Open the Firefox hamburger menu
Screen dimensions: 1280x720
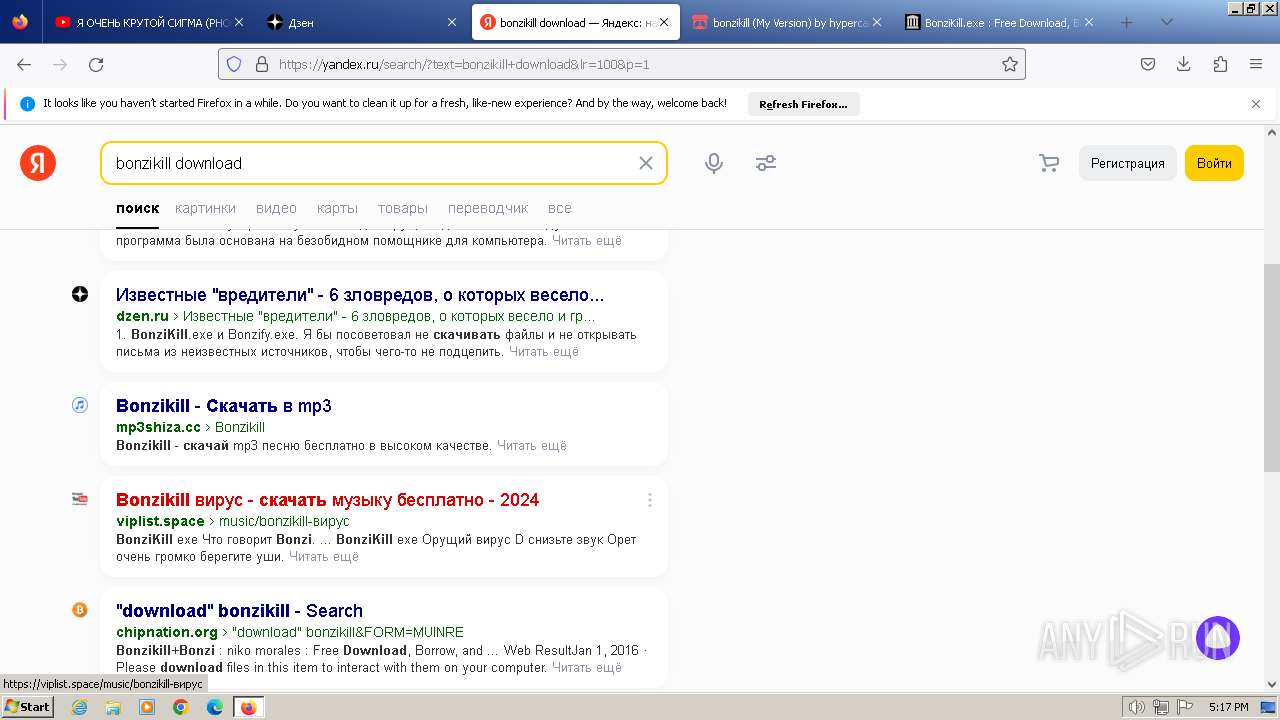point(1256,64)
